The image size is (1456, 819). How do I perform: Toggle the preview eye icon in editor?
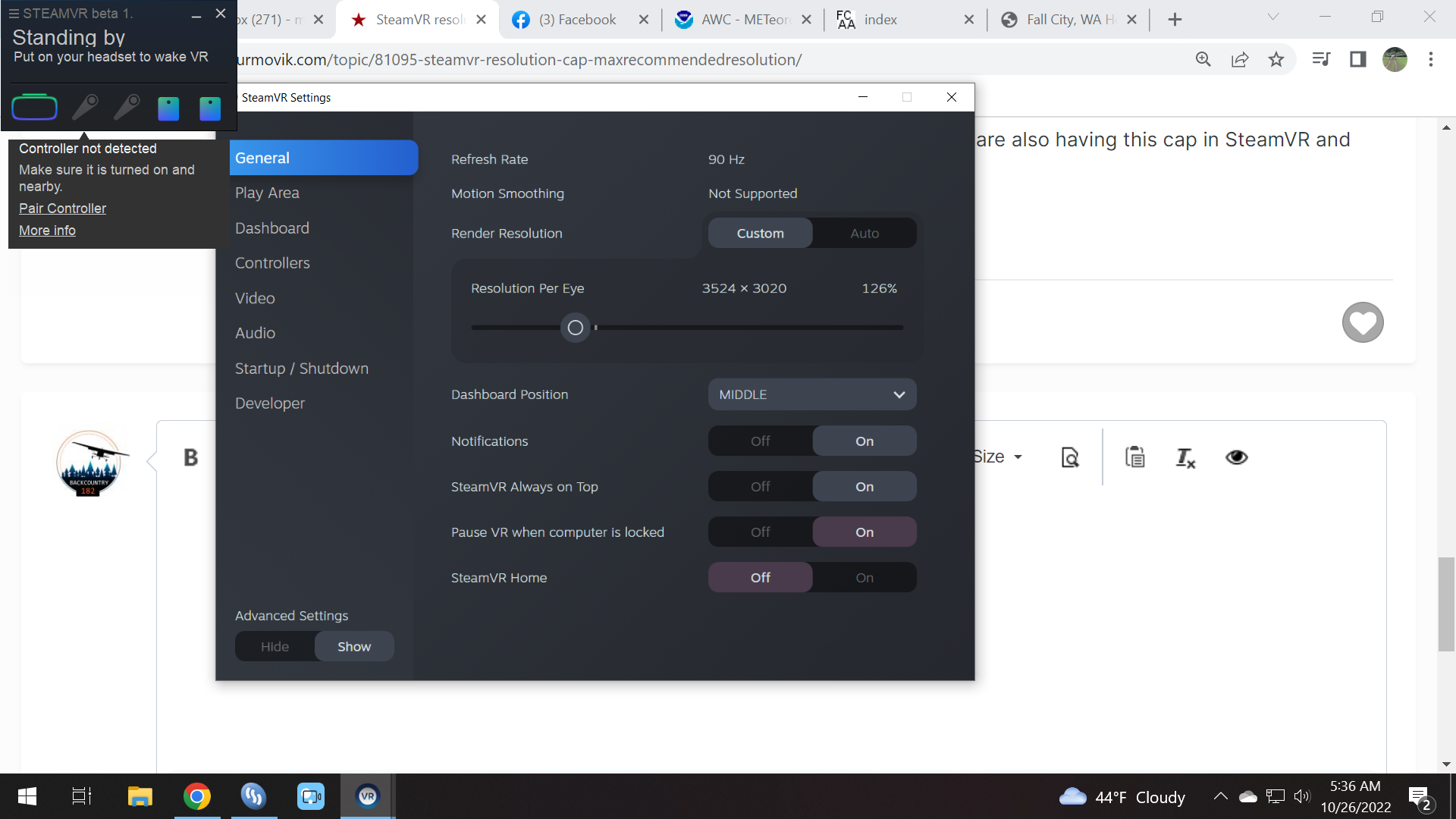tap(1237, 457)
